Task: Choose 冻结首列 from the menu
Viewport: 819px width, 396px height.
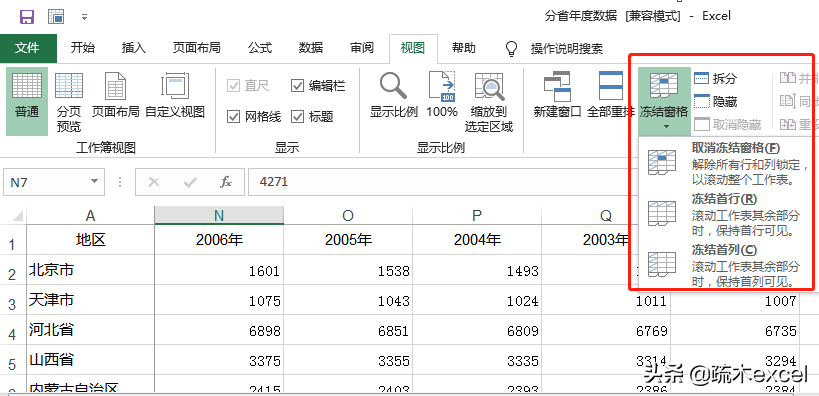Action: pyautogui.click(x=726, y=265)
